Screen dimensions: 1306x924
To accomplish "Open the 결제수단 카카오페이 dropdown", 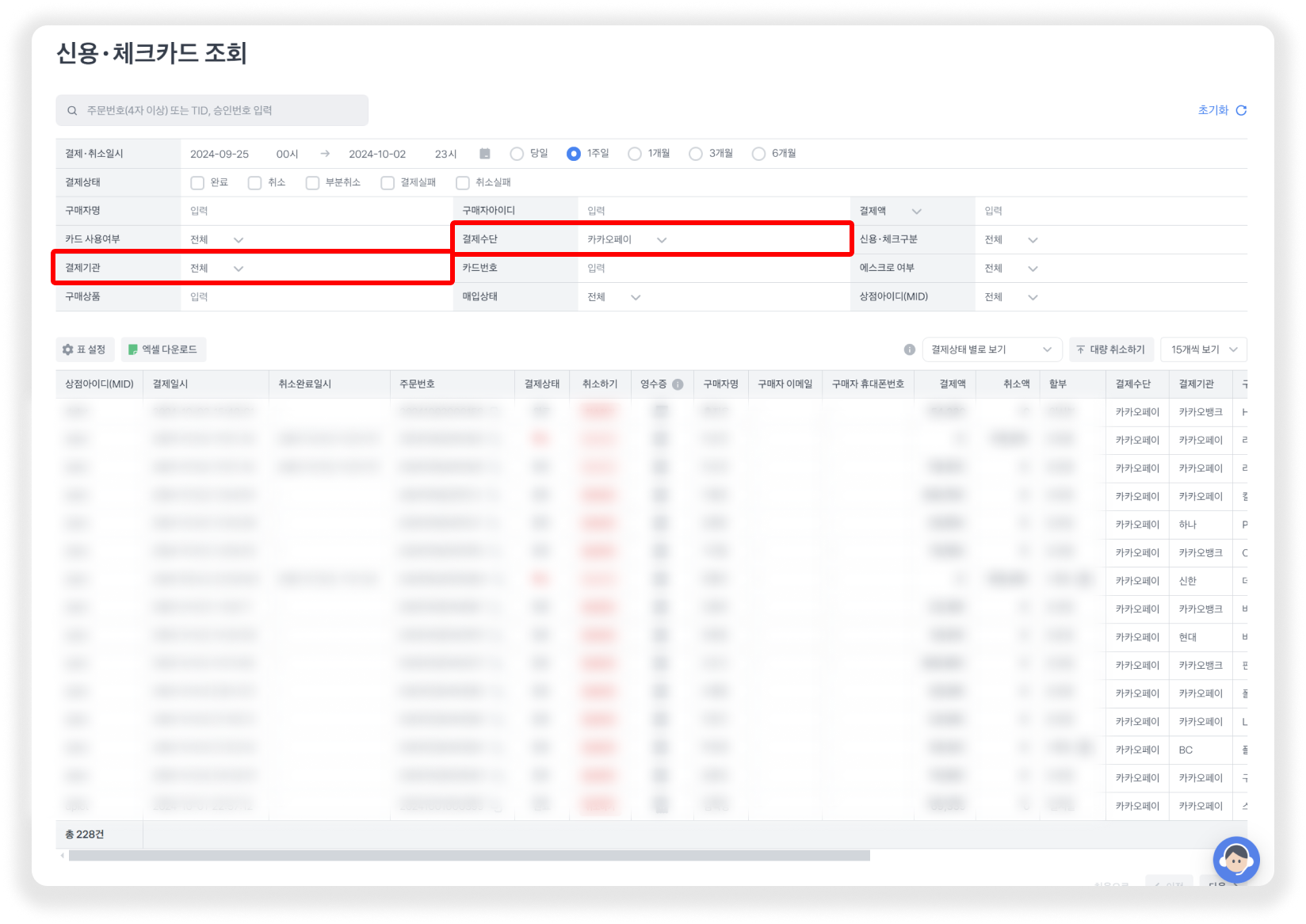I will pos(627,239).
